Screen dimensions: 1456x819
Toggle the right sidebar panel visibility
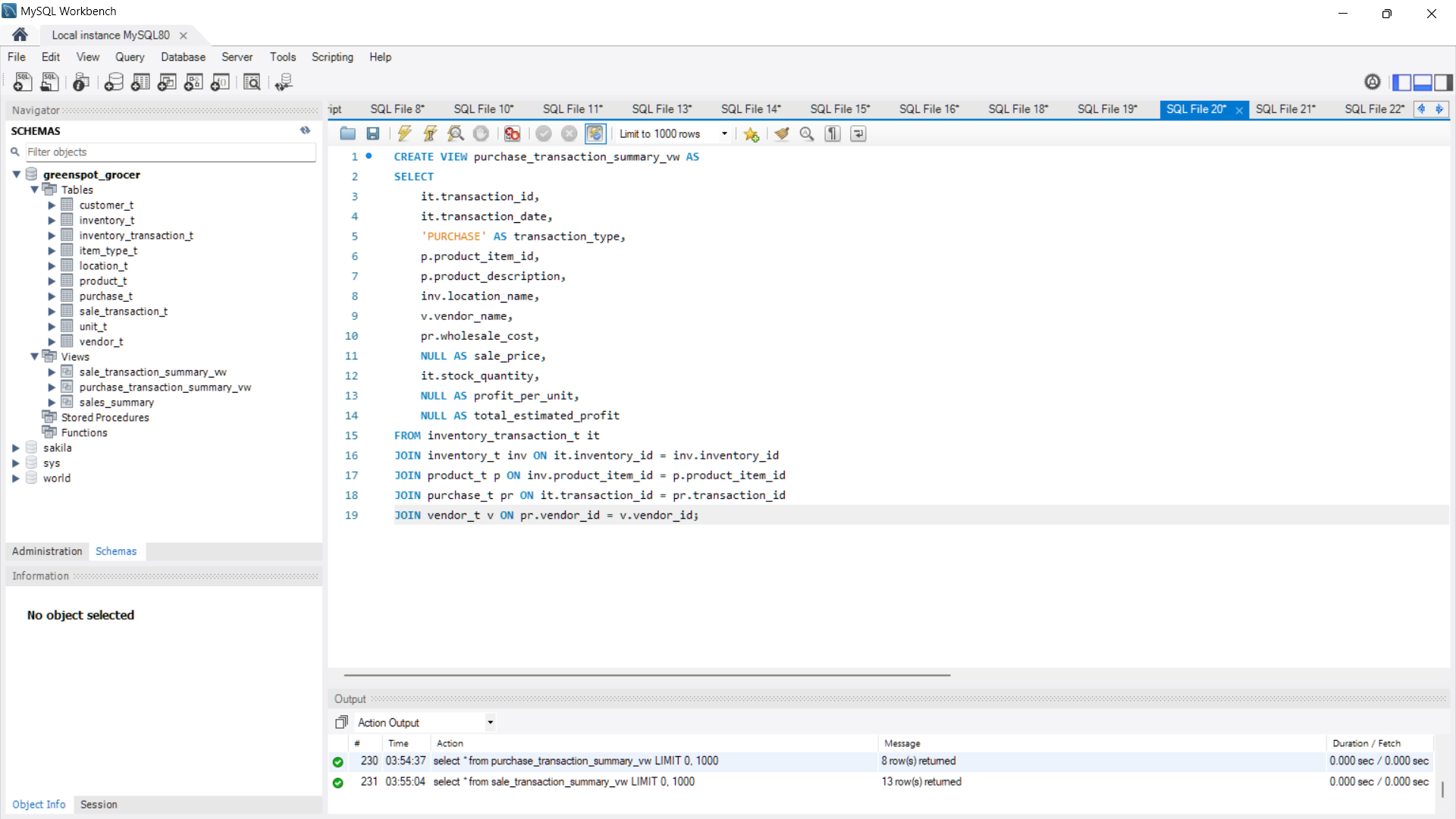[x=1443, y=82]
